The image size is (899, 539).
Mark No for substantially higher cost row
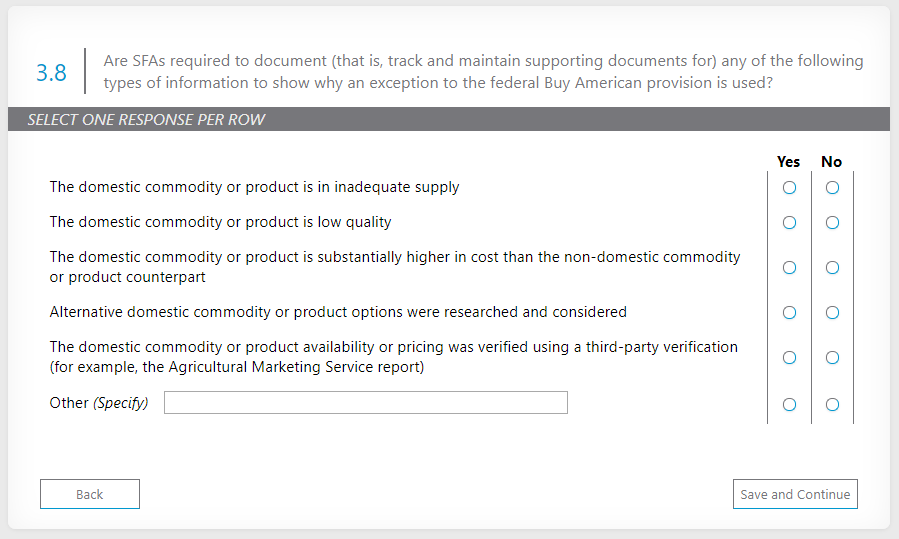(832, 267)
